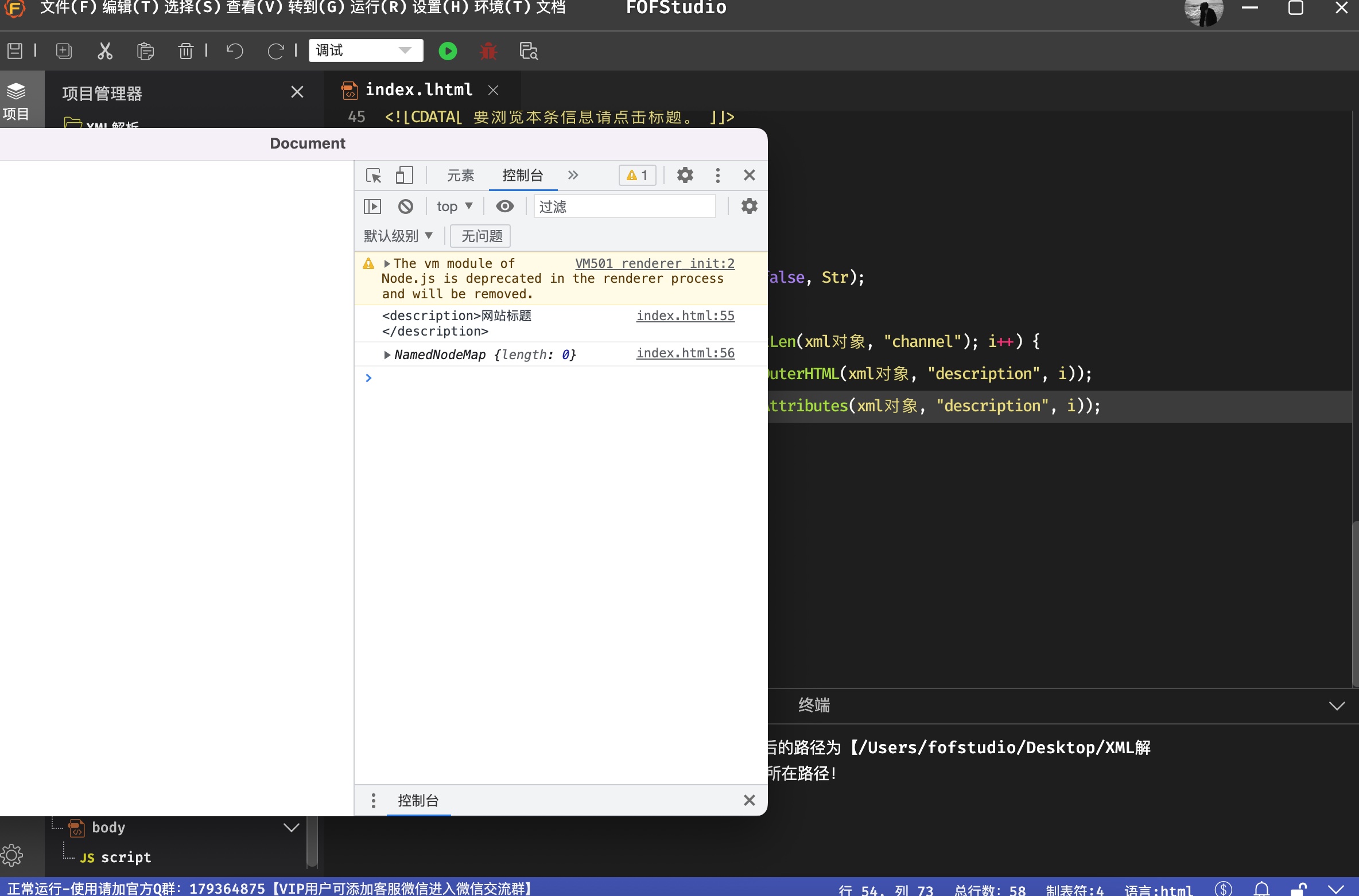This screenshot has width=1359, height=896.
Task: Click the new file plus icon
Action: point(64,51)
